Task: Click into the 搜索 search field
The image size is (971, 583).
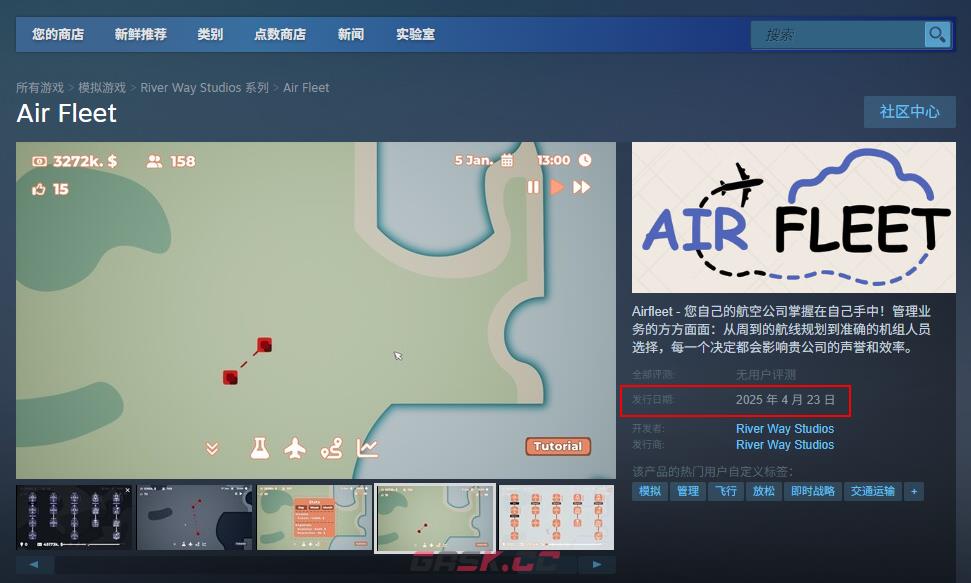Action: pos(838,35)
